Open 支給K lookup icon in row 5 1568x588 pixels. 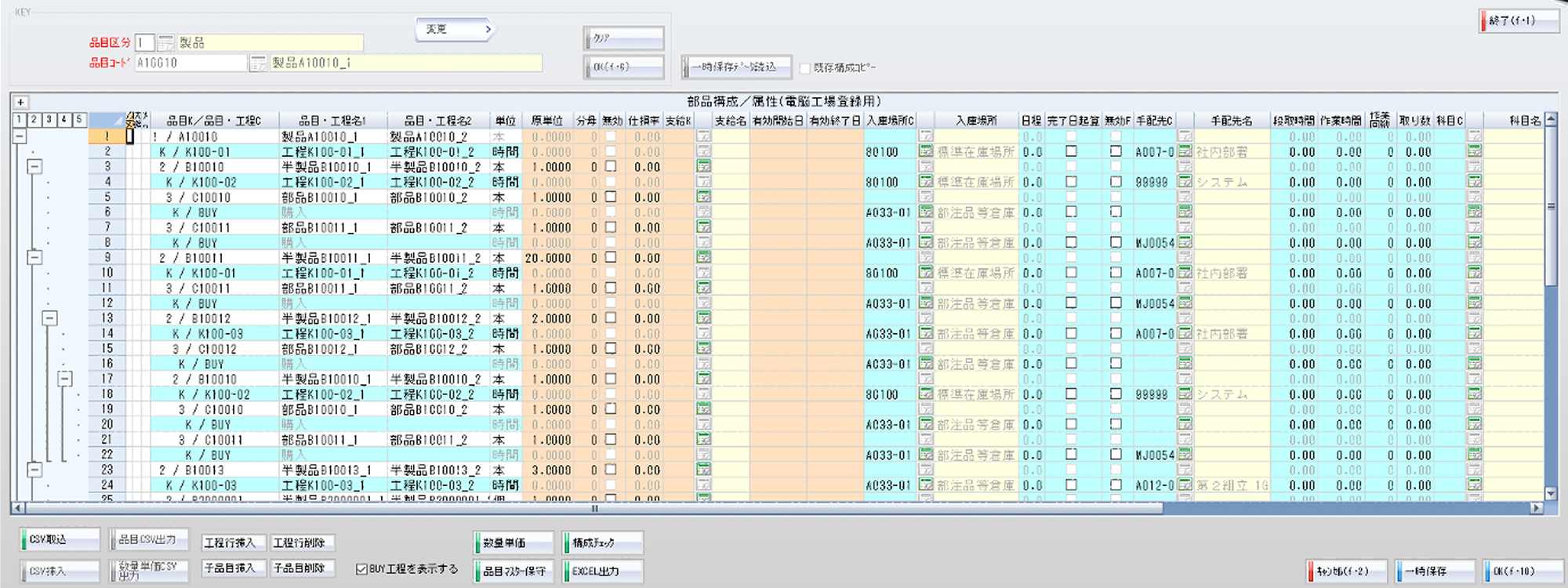[x=703, y=197]
